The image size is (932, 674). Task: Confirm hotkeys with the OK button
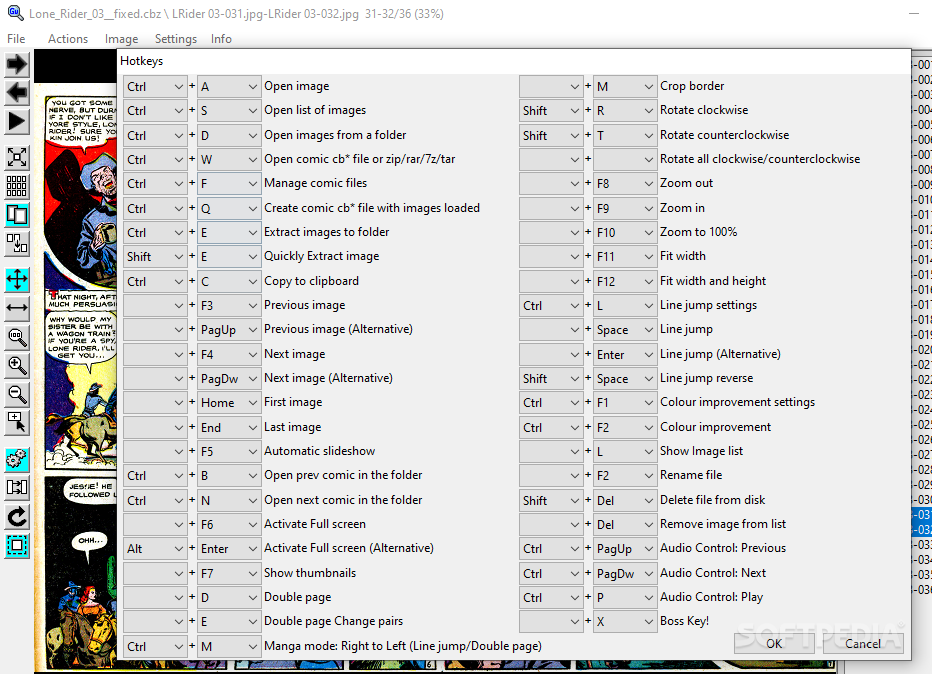(x=774, y=644)
